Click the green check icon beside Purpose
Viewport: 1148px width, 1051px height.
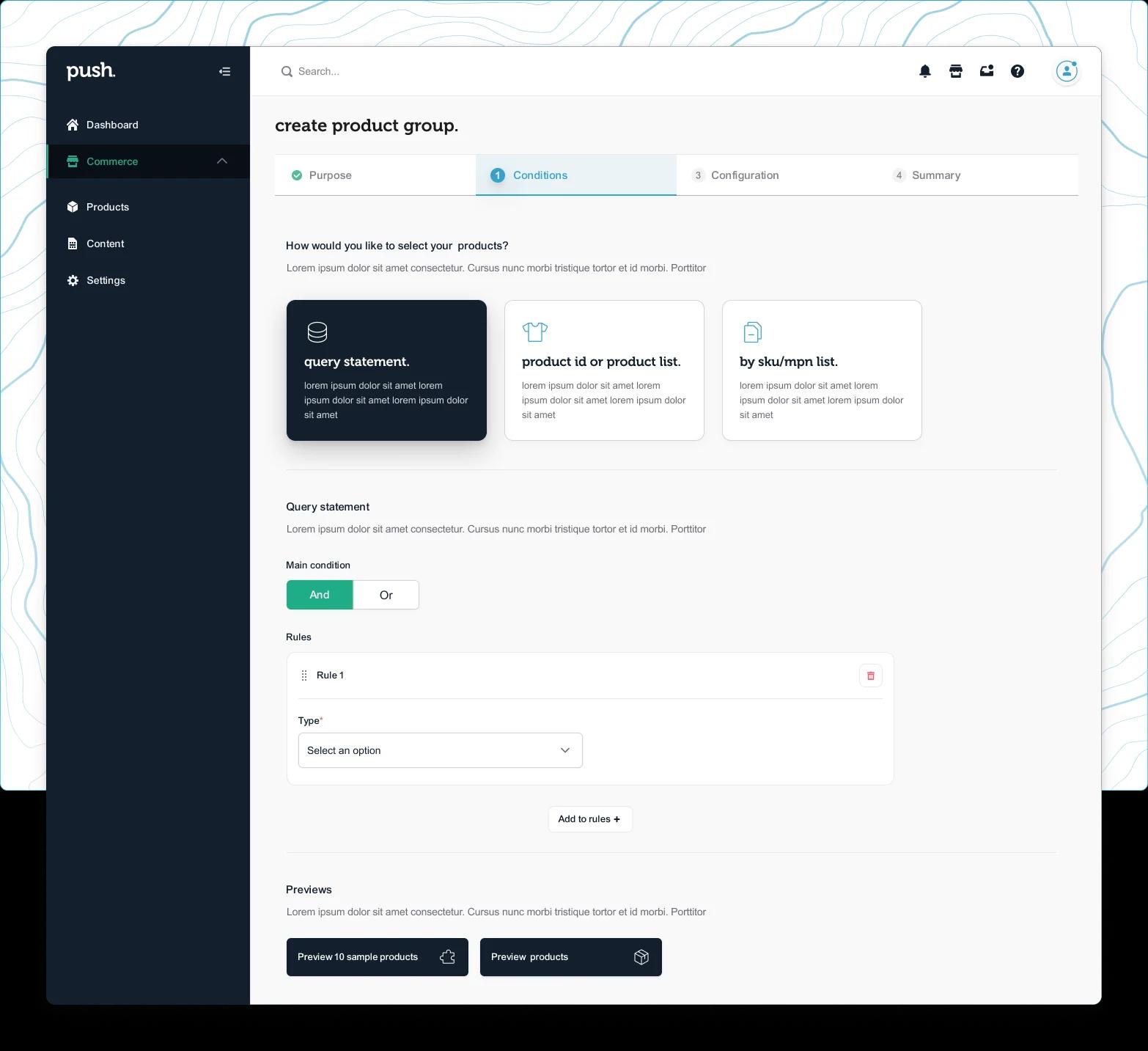coord(297,175)
